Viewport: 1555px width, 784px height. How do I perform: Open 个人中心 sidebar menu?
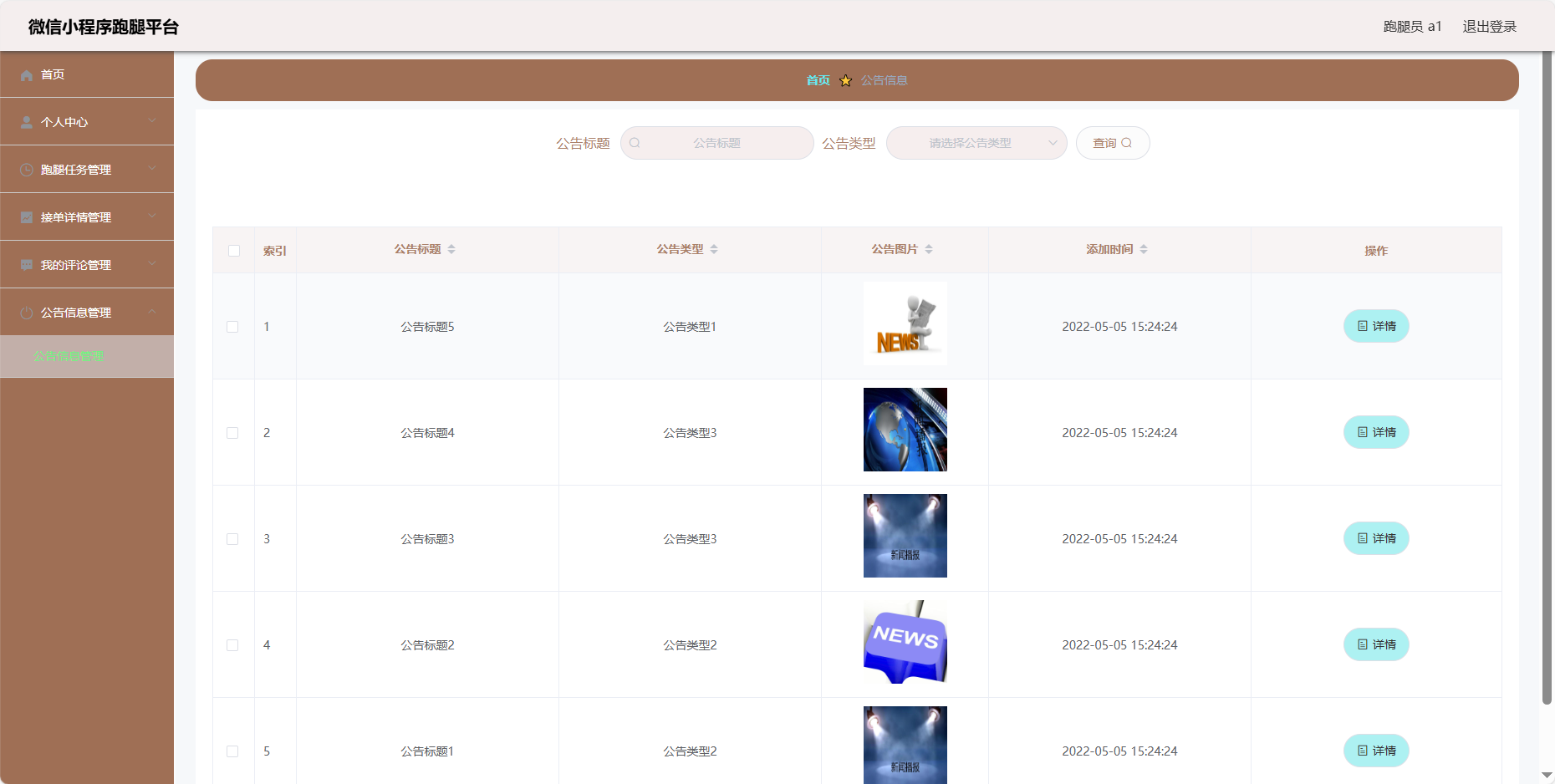(87, 122)
